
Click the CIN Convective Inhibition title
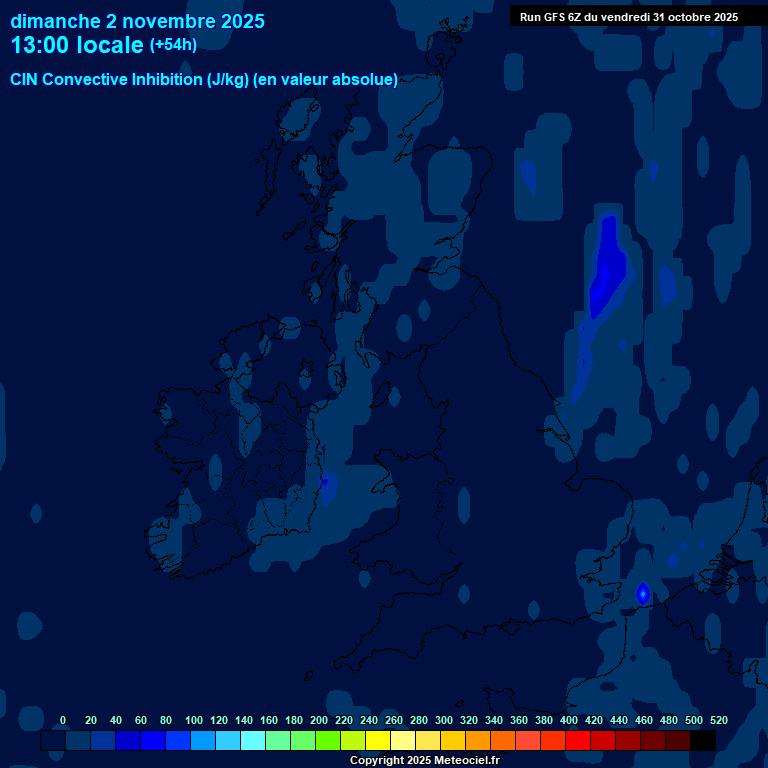coord(204,80)
